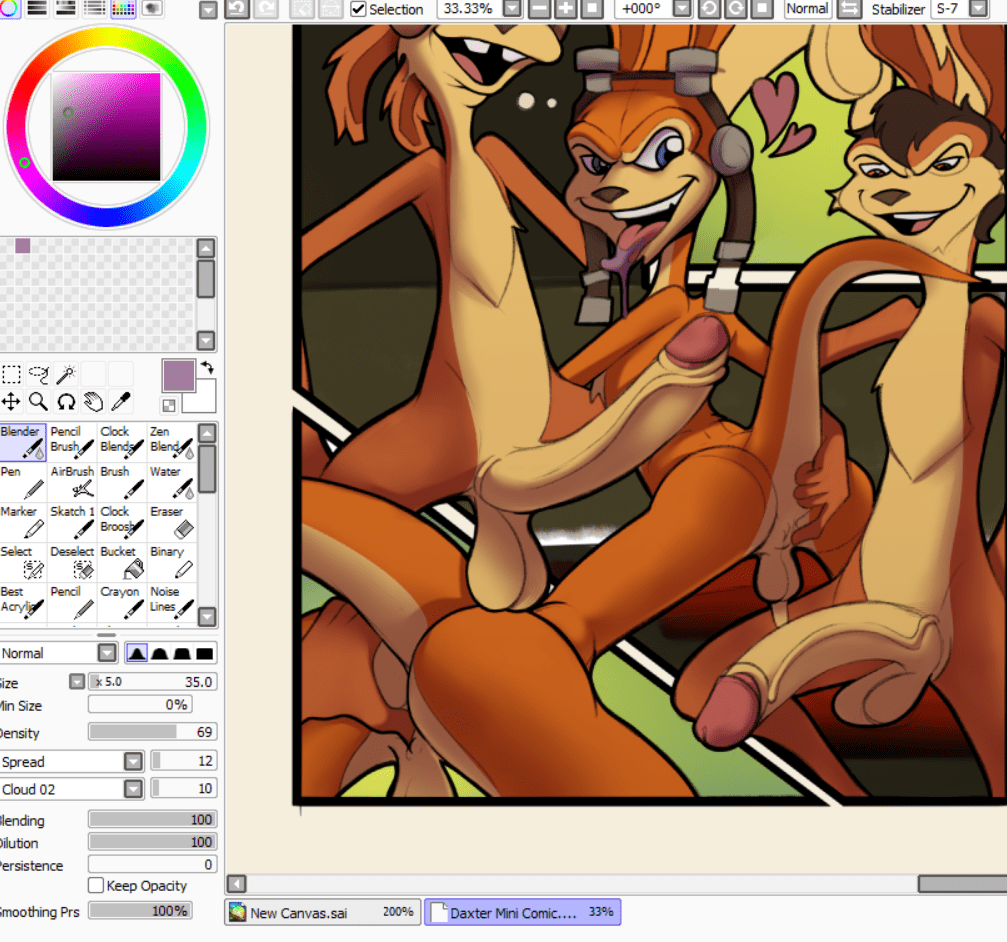
Task: Enable the Keep Opacity checkbox
Action: (96, 886)
